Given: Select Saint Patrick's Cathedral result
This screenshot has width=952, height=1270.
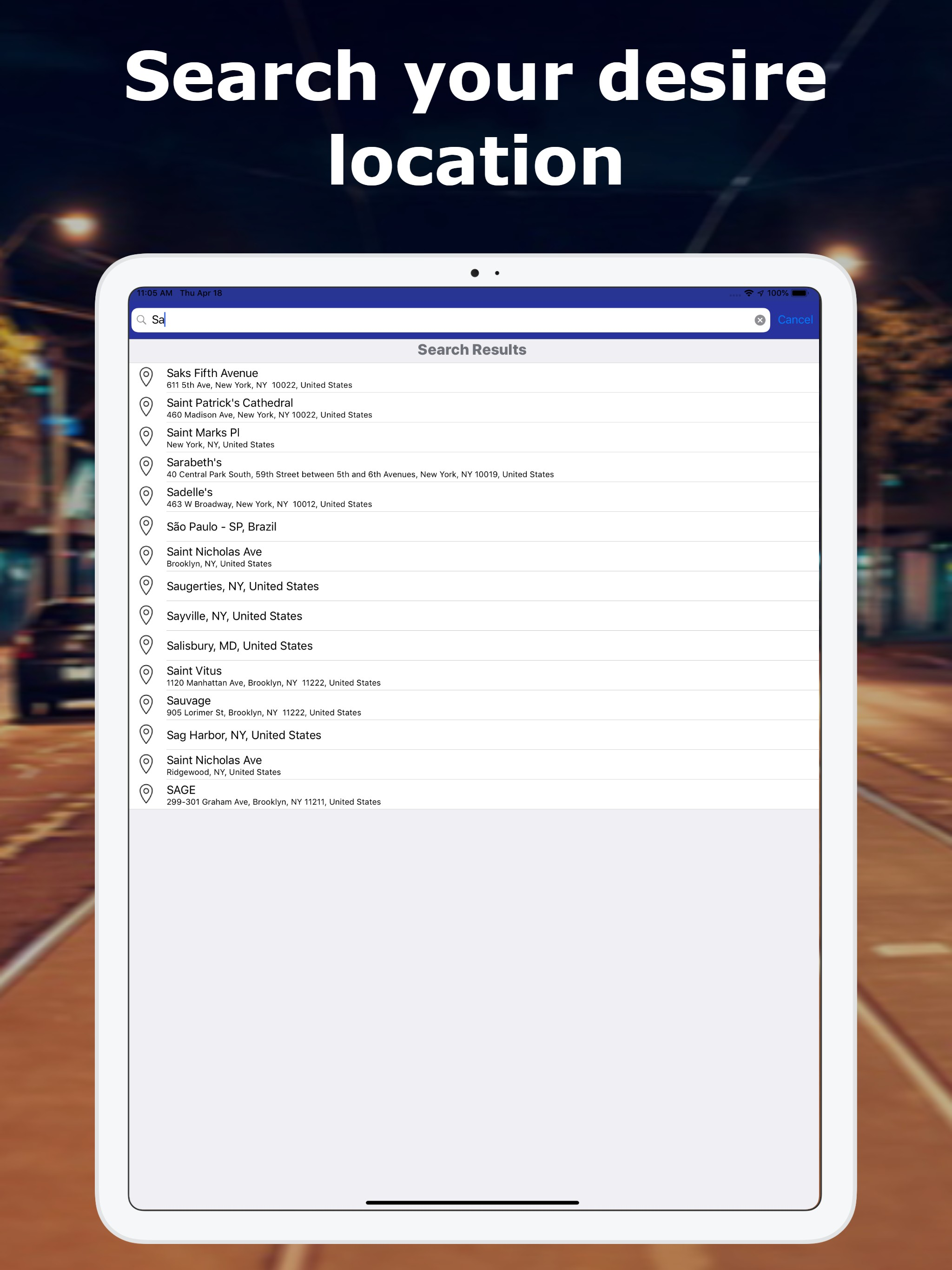Looking at the screenshot, I should 230,408.
